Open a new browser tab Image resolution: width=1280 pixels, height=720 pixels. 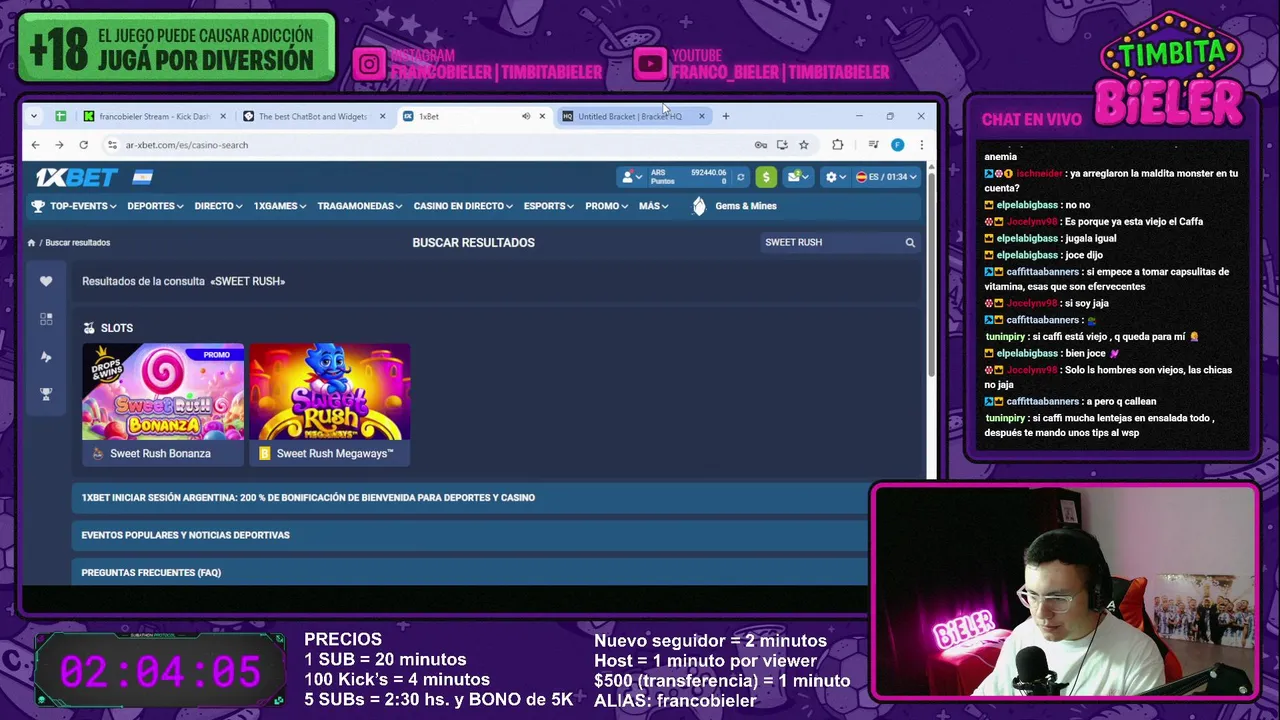click(x=726, y=116)
